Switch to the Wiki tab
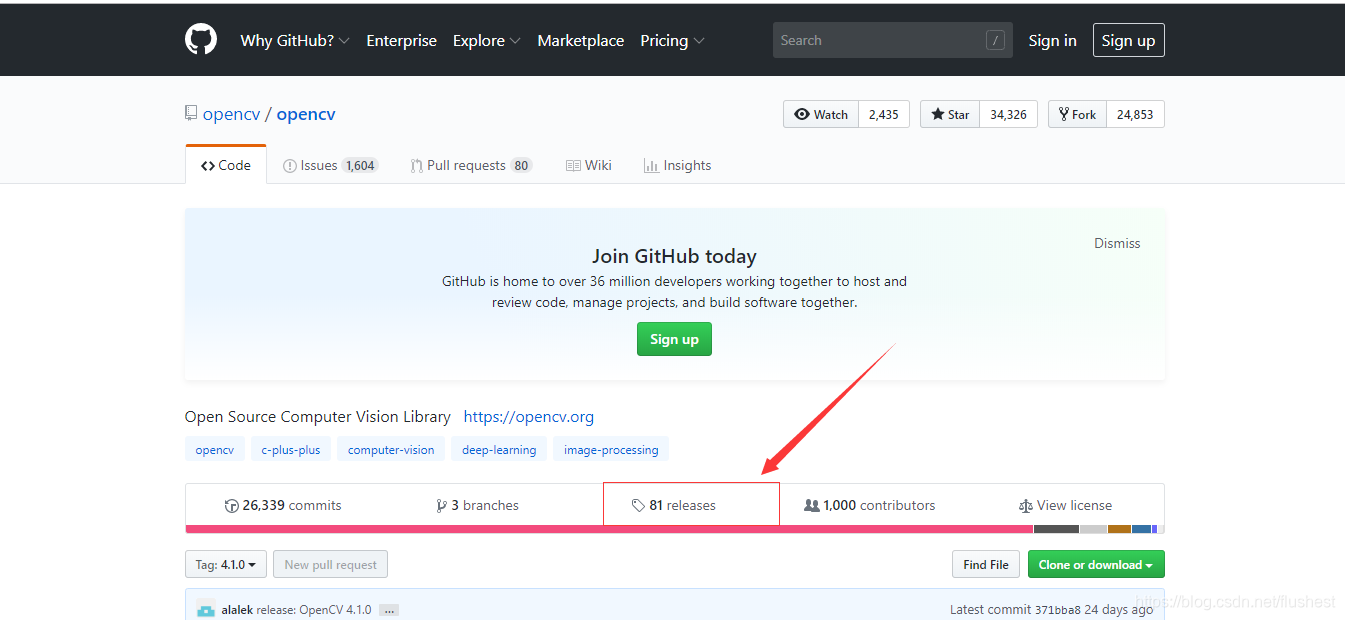Screen dimensions: 1345x620 [588, 165]
